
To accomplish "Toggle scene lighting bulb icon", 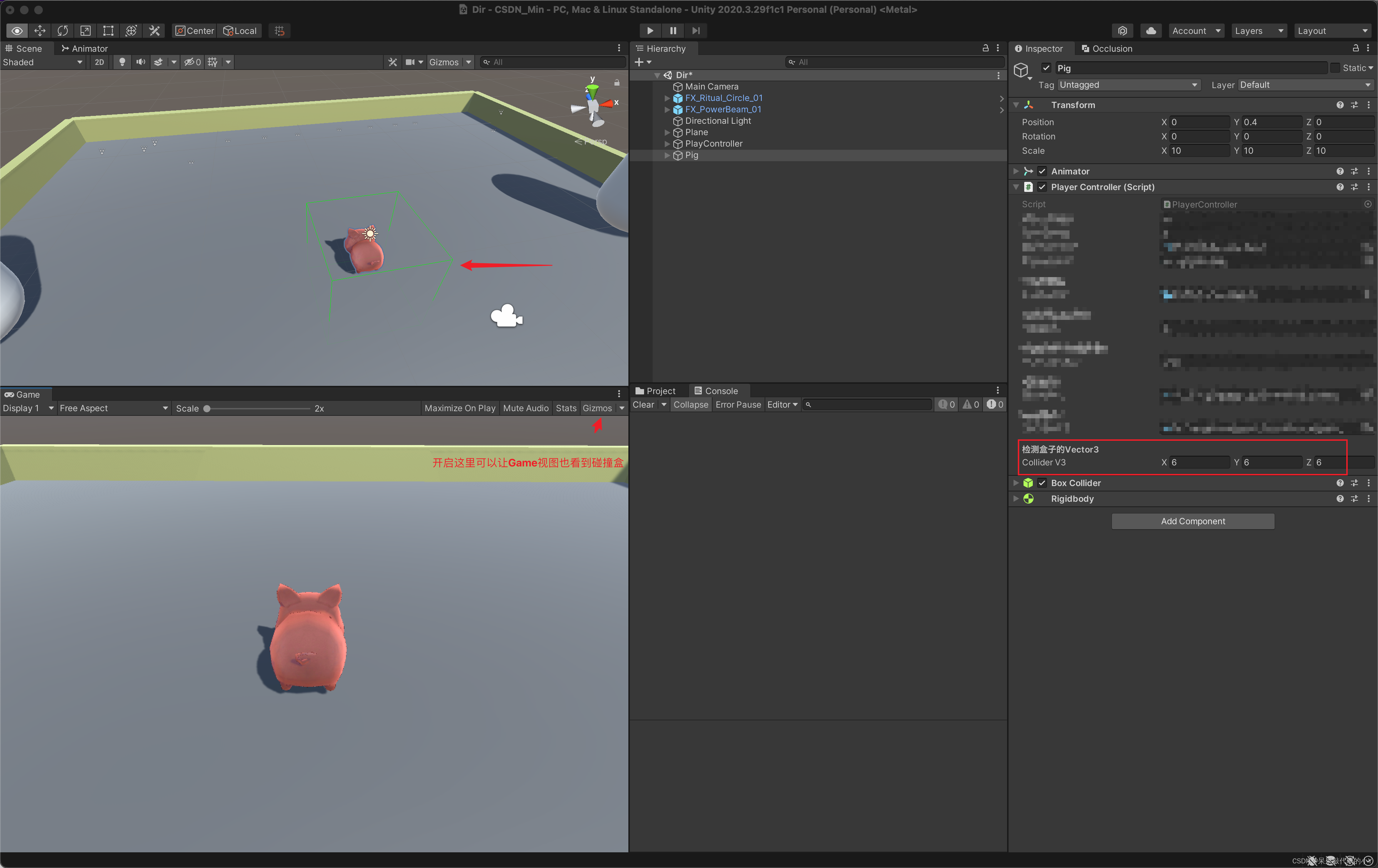I will (122, 62).
